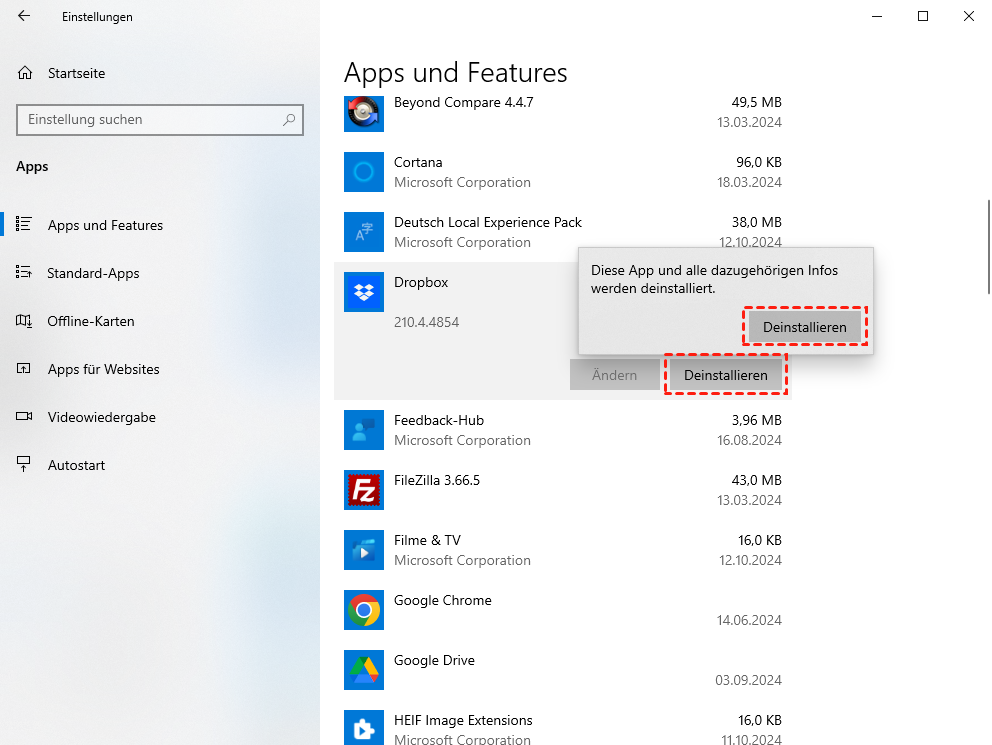This screenshot has width=992, height=745.
Task: Confirm Deinstallieren in the popup
Action: tap(804, 327)
